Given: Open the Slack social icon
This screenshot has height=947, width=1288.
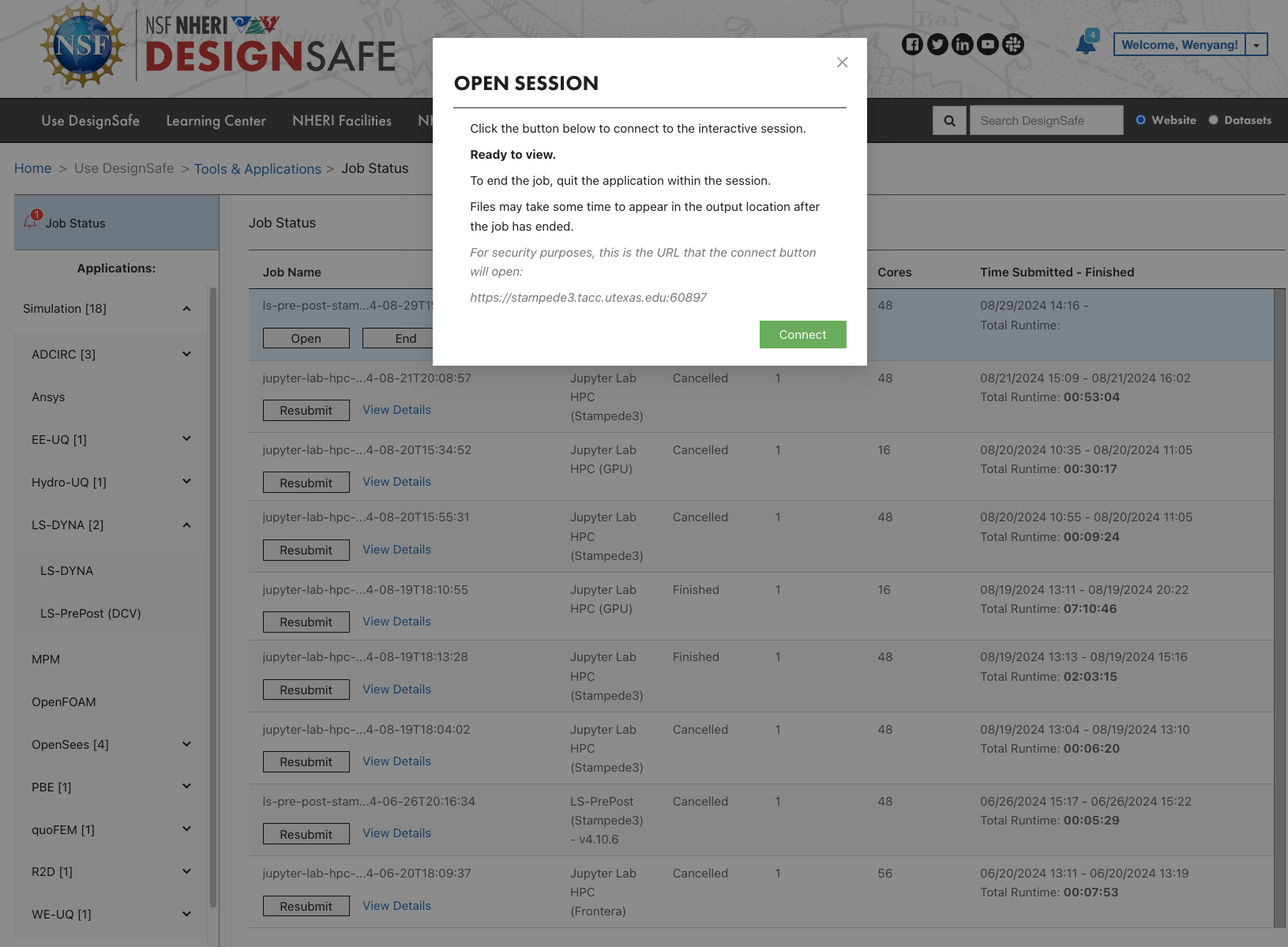Looking at the screenshot, I should (x=1013, y=44).
